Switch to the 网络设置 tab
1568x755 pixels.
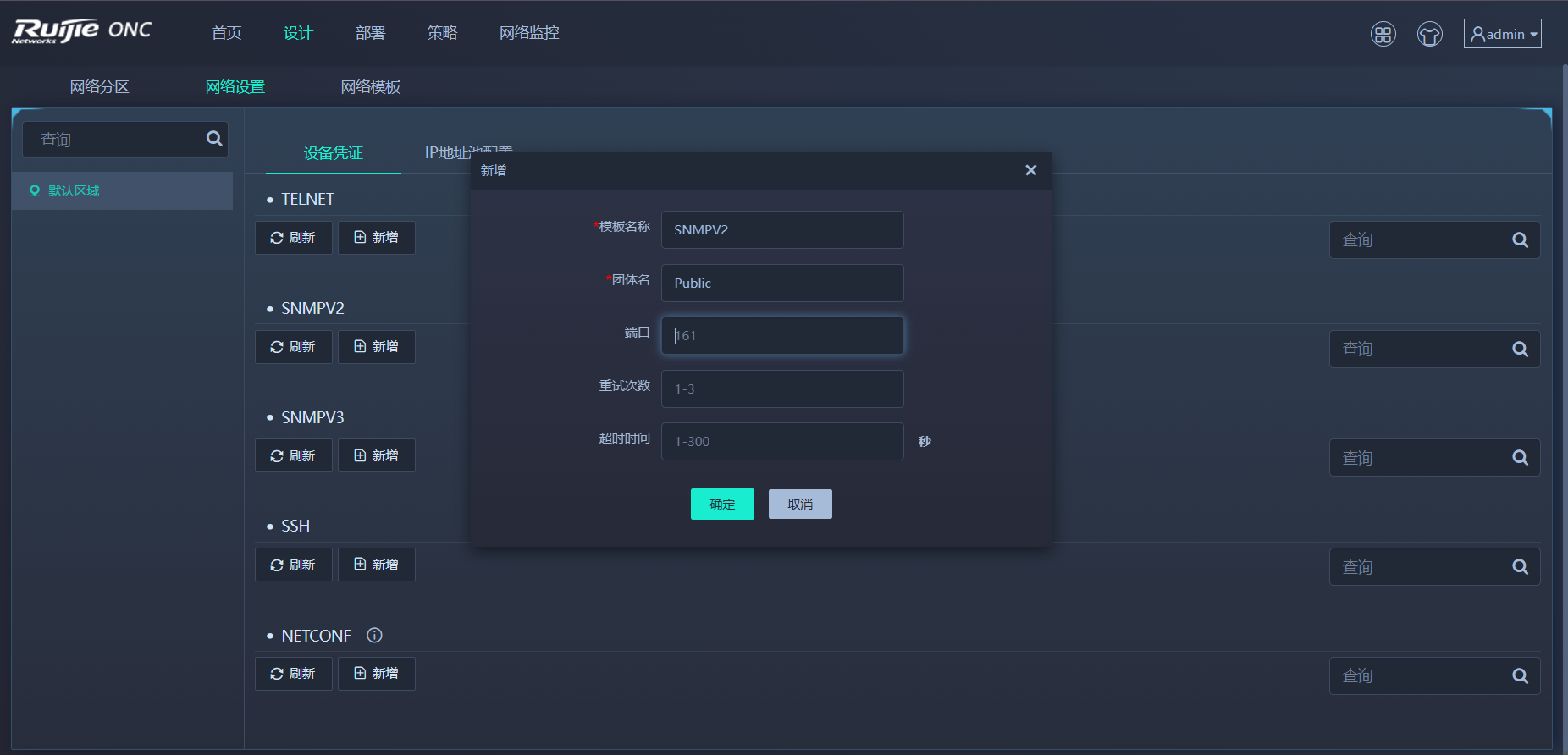coord(235,87)
